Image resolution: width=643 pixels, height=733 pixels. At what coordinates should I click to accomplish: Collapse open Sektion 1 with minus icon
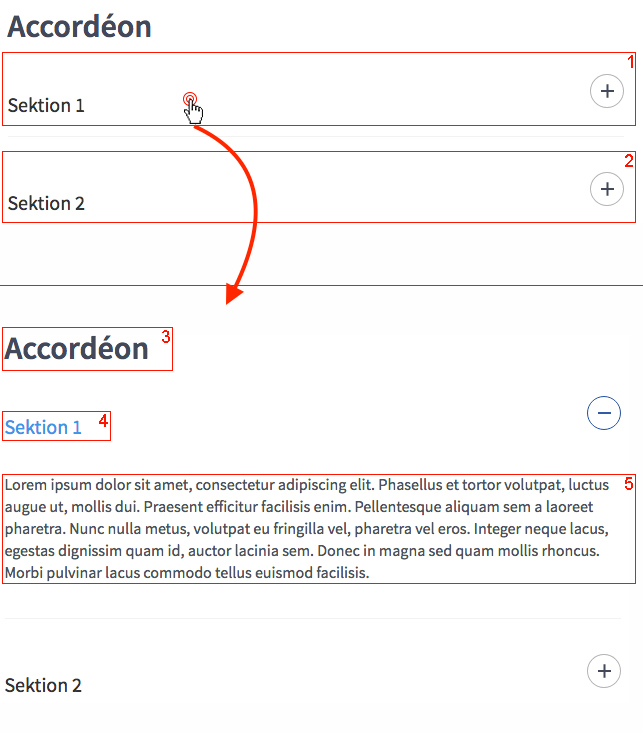pyautogui.click(x=604, y=413)
